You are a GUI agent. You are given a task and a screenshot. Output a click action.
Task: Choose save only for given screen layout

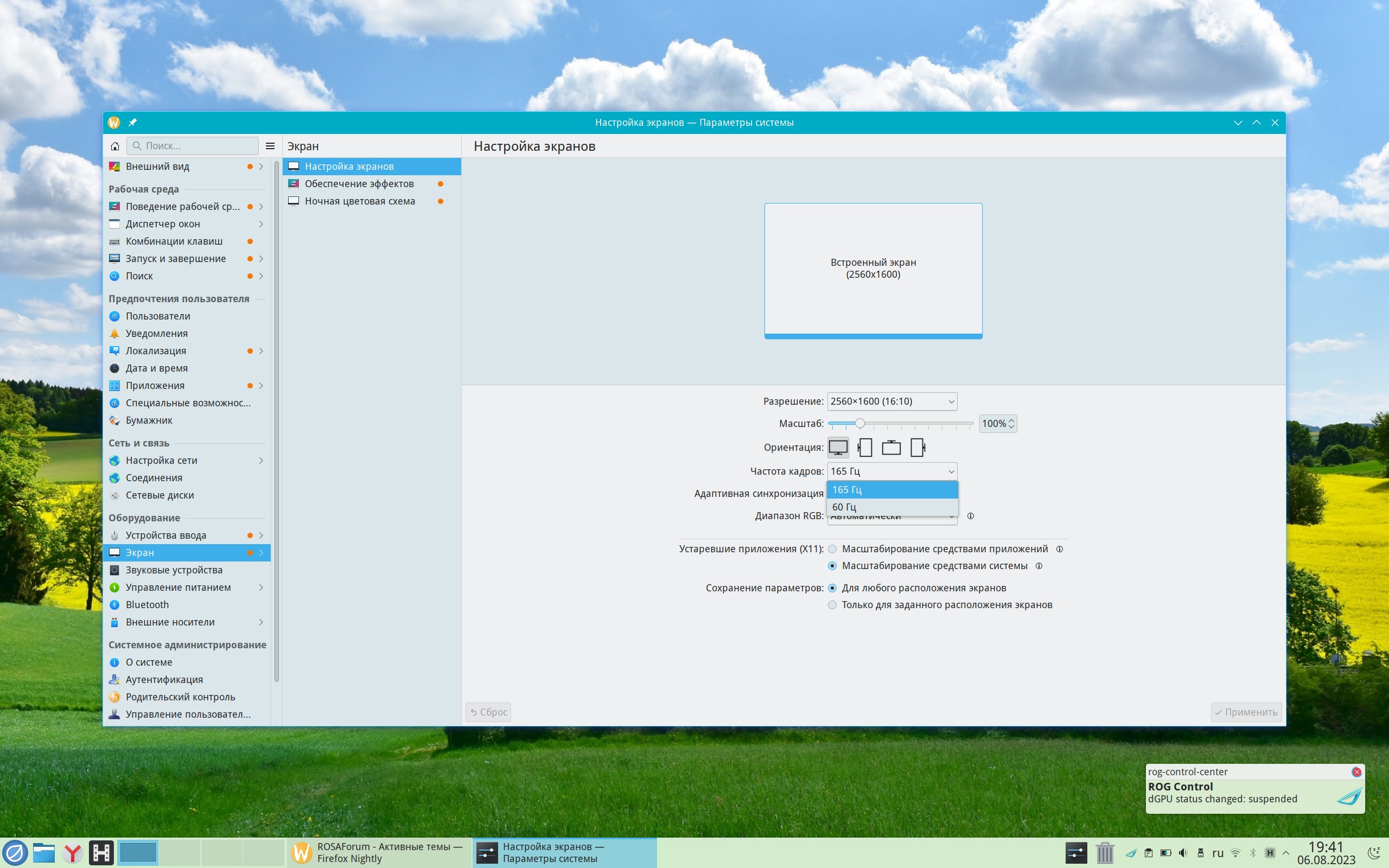point(832,604)
